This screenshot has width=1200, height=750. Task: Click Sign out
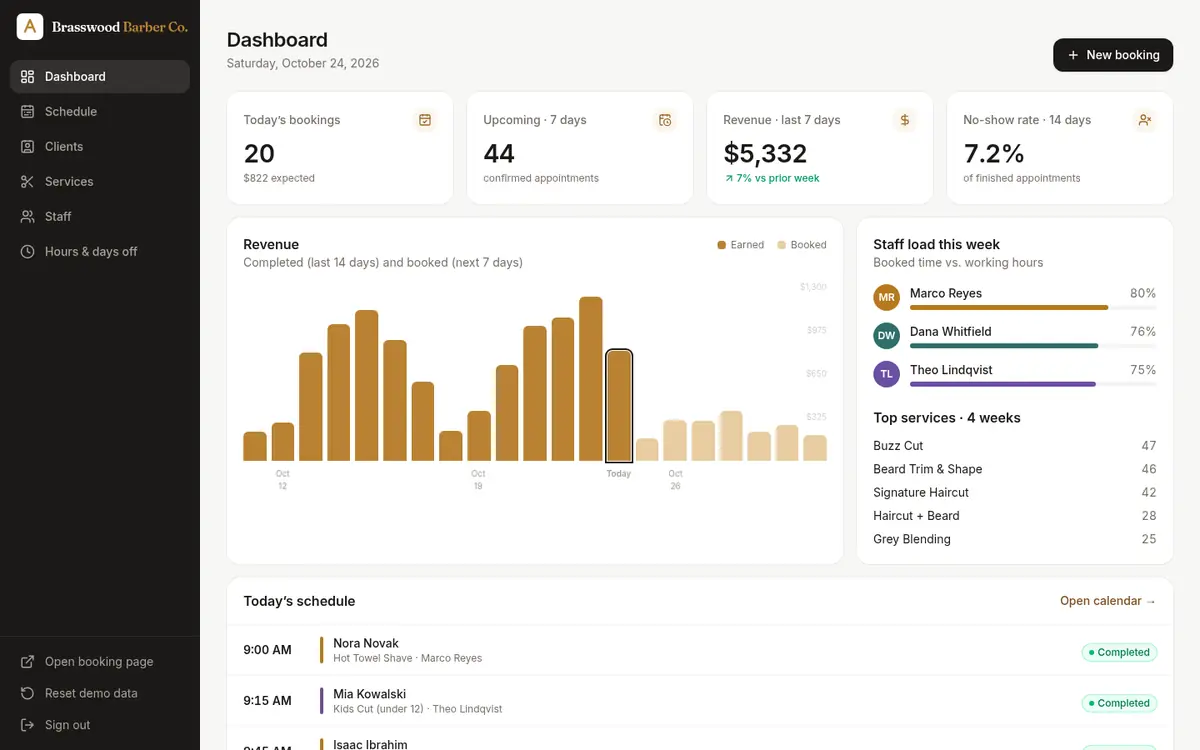100,725
